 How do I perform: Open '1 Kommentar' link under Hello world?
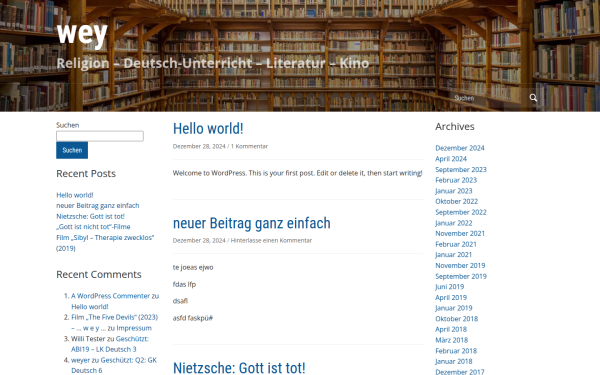tap(249, 146)
